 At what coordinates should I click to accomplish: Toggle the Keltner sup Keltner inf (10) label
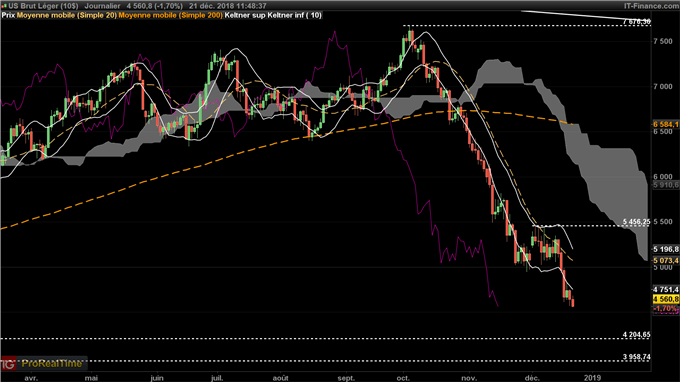point(273,15)
